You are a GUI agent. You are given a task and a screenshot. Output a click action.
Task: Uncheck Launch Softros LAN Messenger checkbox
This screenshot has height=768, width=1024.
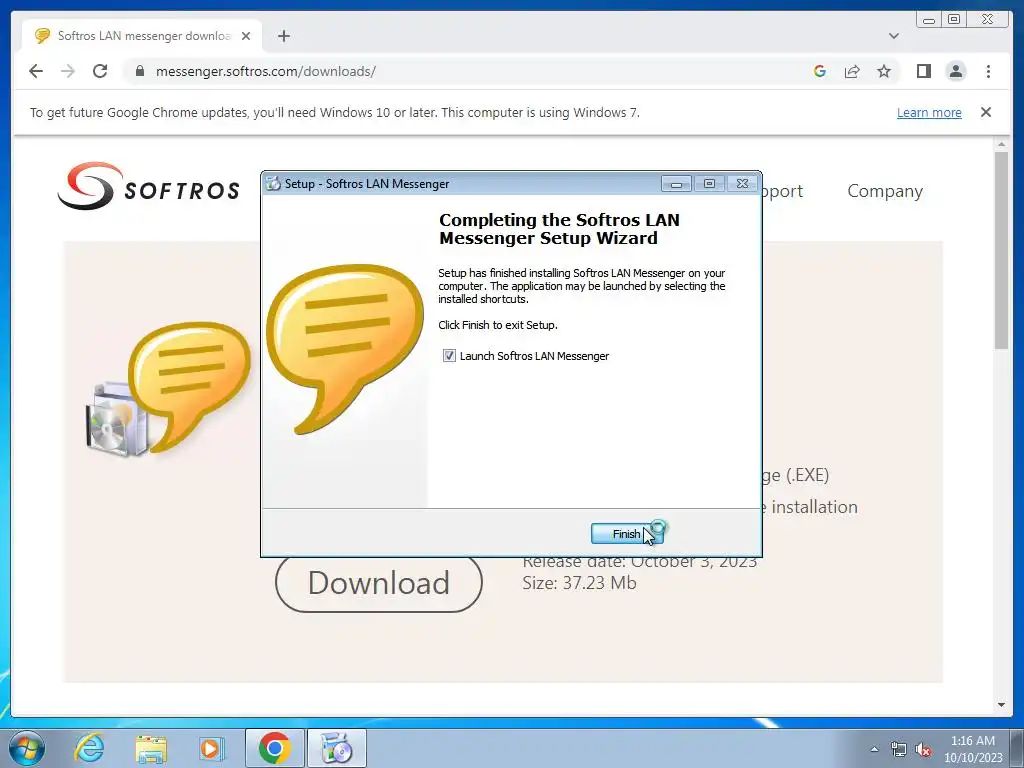449,356
